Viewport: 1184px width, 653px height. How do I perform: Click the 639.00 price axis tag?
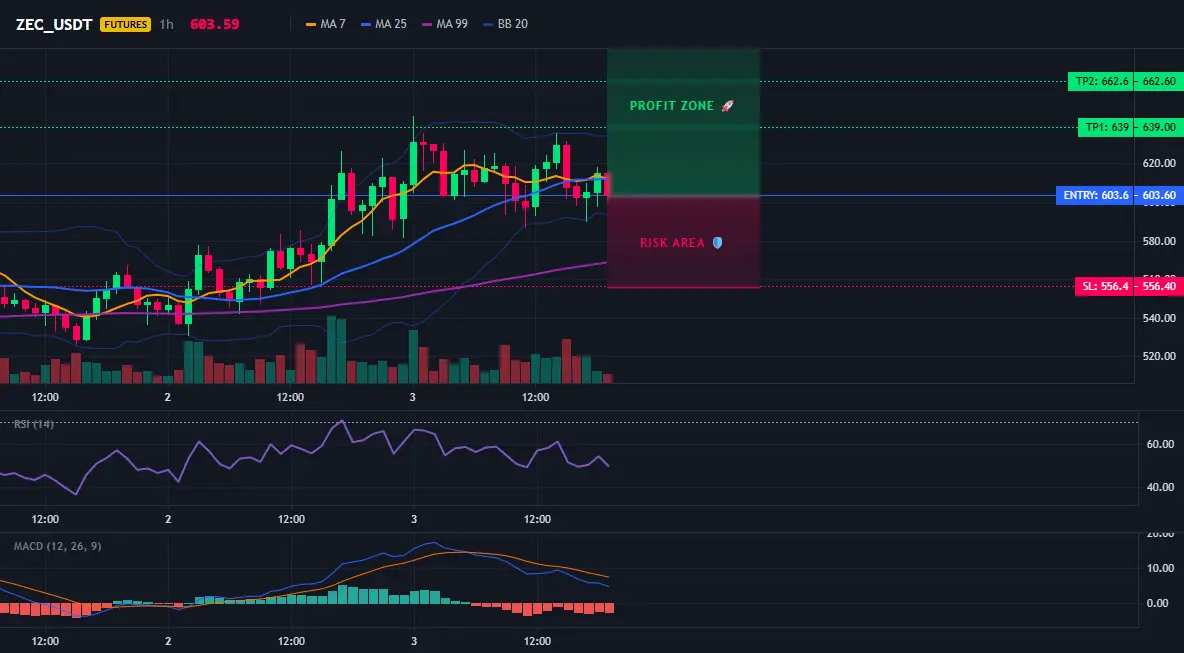click(x=1159, y=128)
